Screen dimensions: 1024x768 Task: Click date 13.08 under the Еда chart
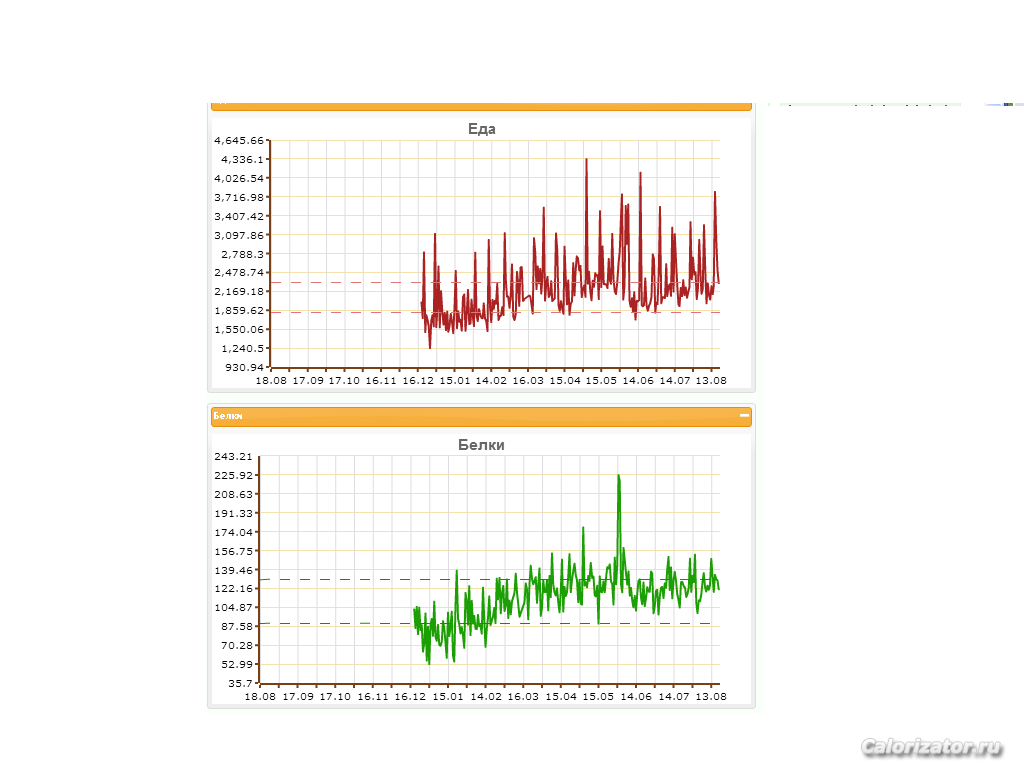point(711,380)
